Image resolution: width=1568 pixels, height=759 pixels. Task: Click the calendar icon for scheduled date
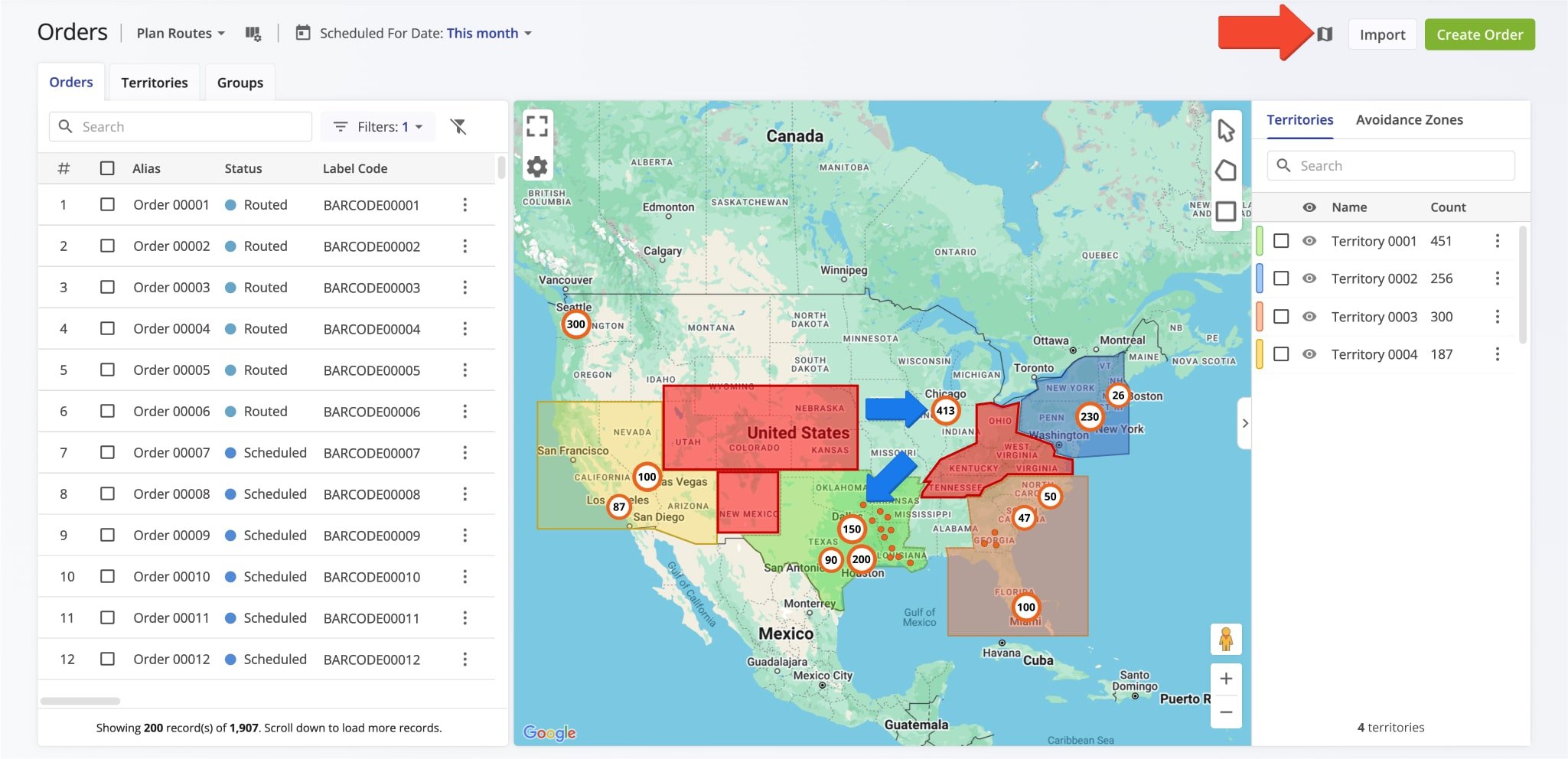click(303, 33)
